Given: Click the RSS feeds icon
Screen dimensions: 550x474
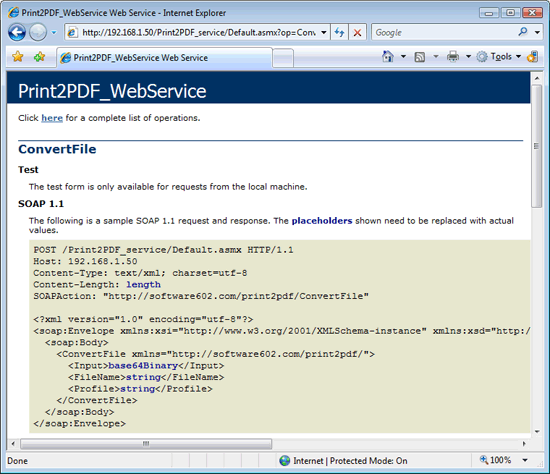Looking at the screenshot, I should pyautogui.click(x=420, y=57).
